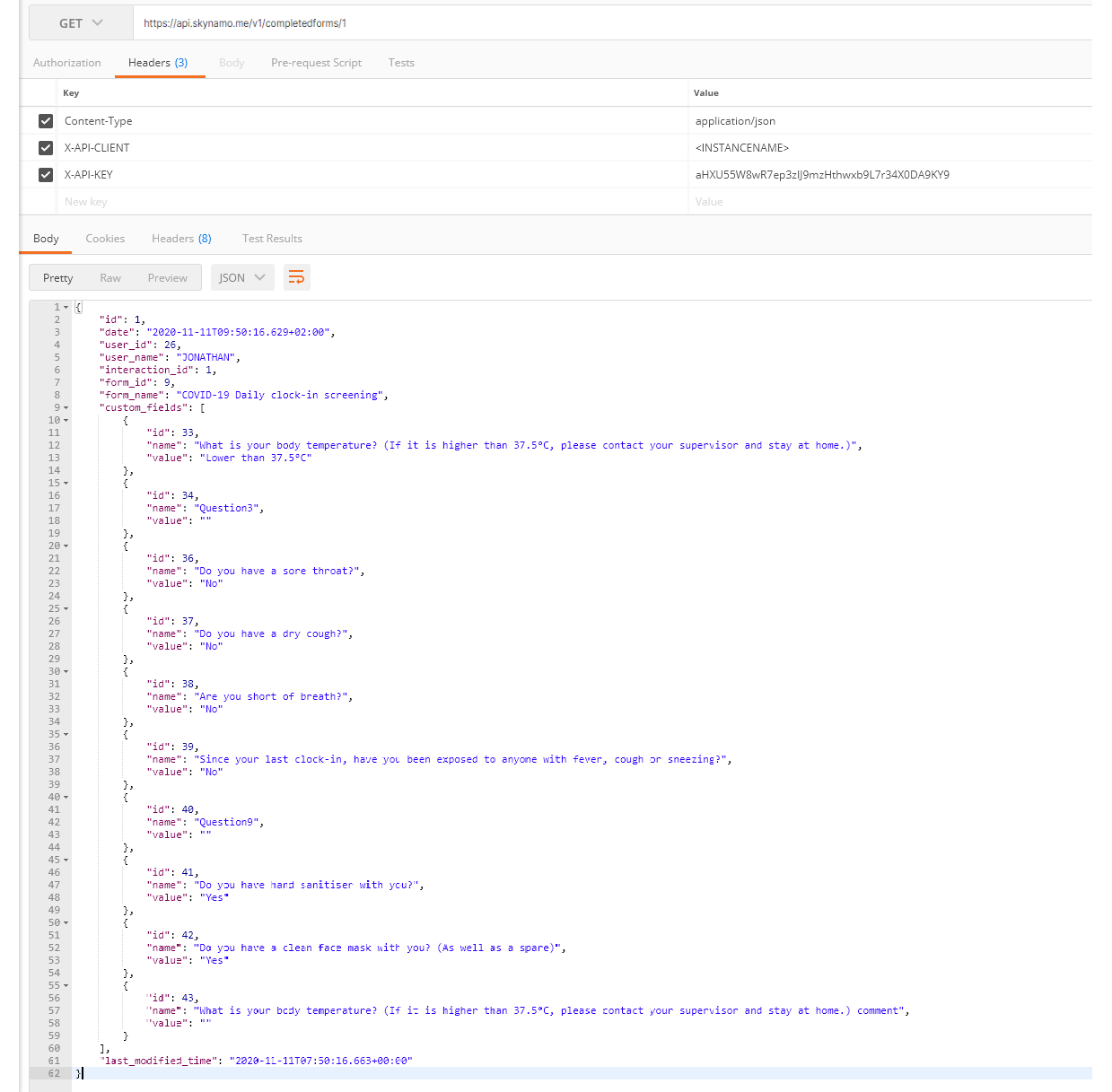Disable the X-API-KEY header checkbox

click(46, 175)
